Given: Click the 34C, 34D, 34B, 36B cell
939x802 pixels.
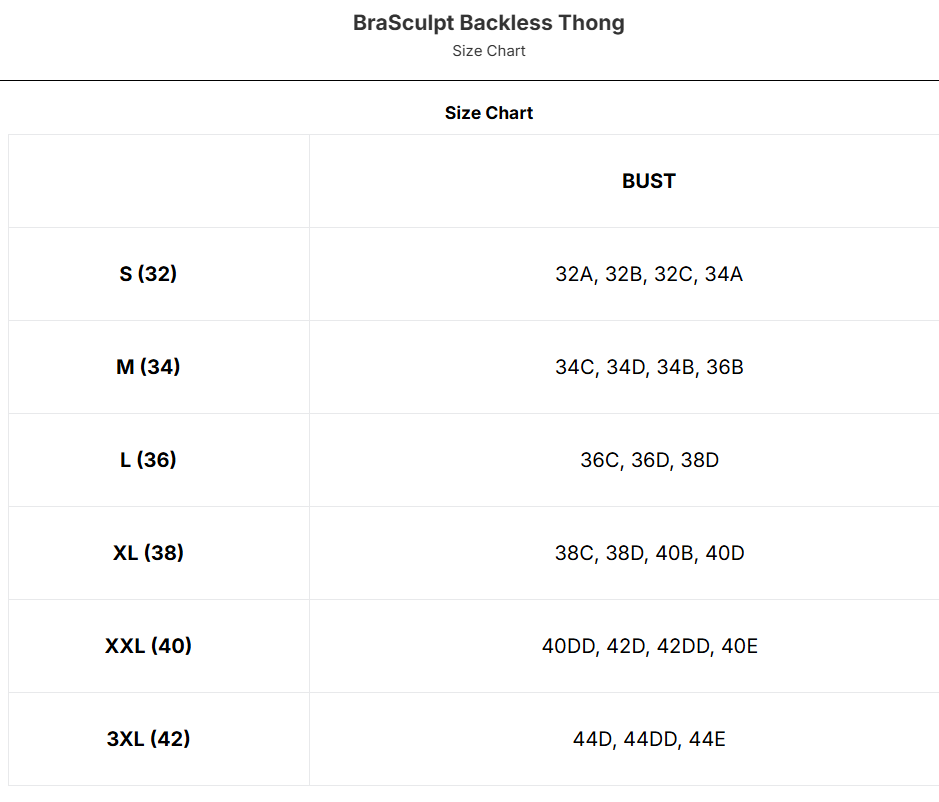Looking at the screenshot, I should coord(648,367).
